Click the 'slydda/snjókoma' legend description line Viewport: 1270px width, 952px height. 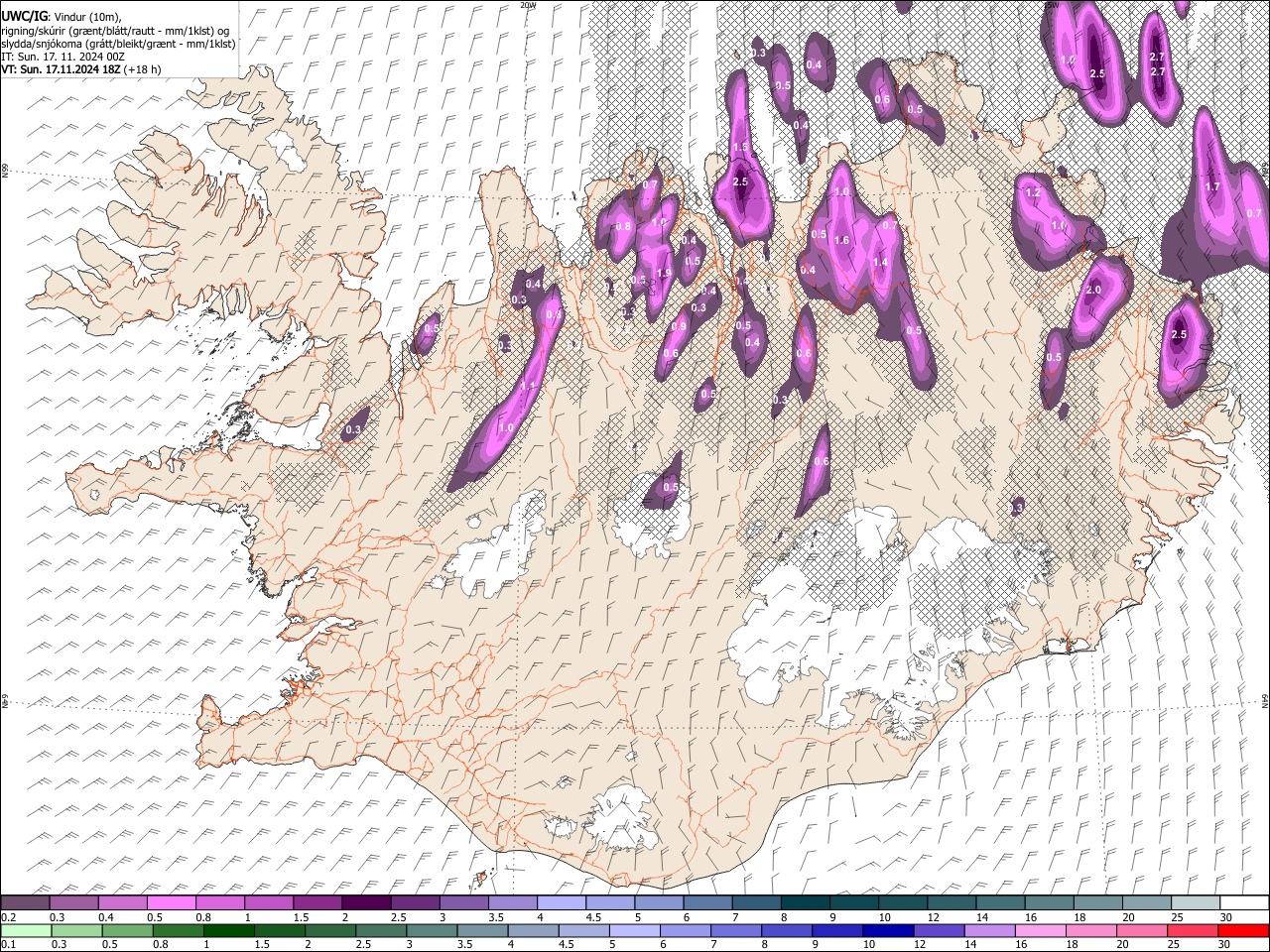pos(118,43)
